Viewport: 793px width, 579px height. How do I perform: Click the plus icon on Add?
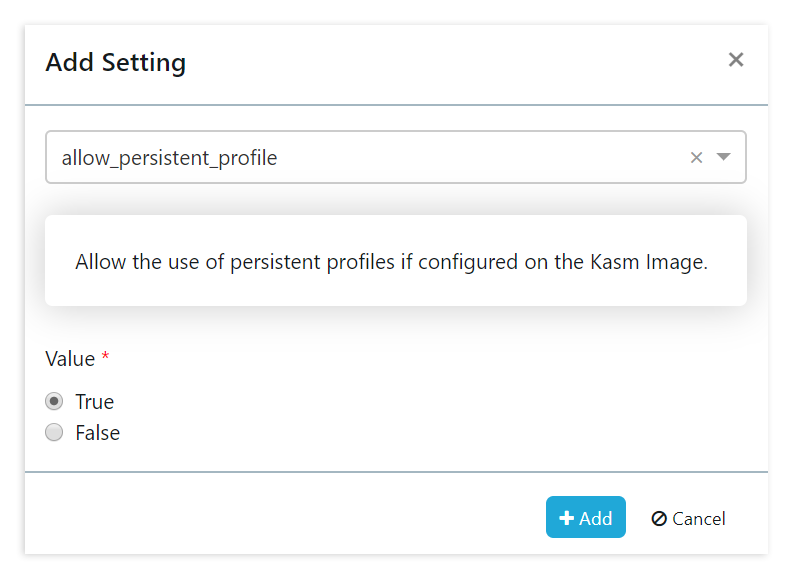tap(566, 518)
